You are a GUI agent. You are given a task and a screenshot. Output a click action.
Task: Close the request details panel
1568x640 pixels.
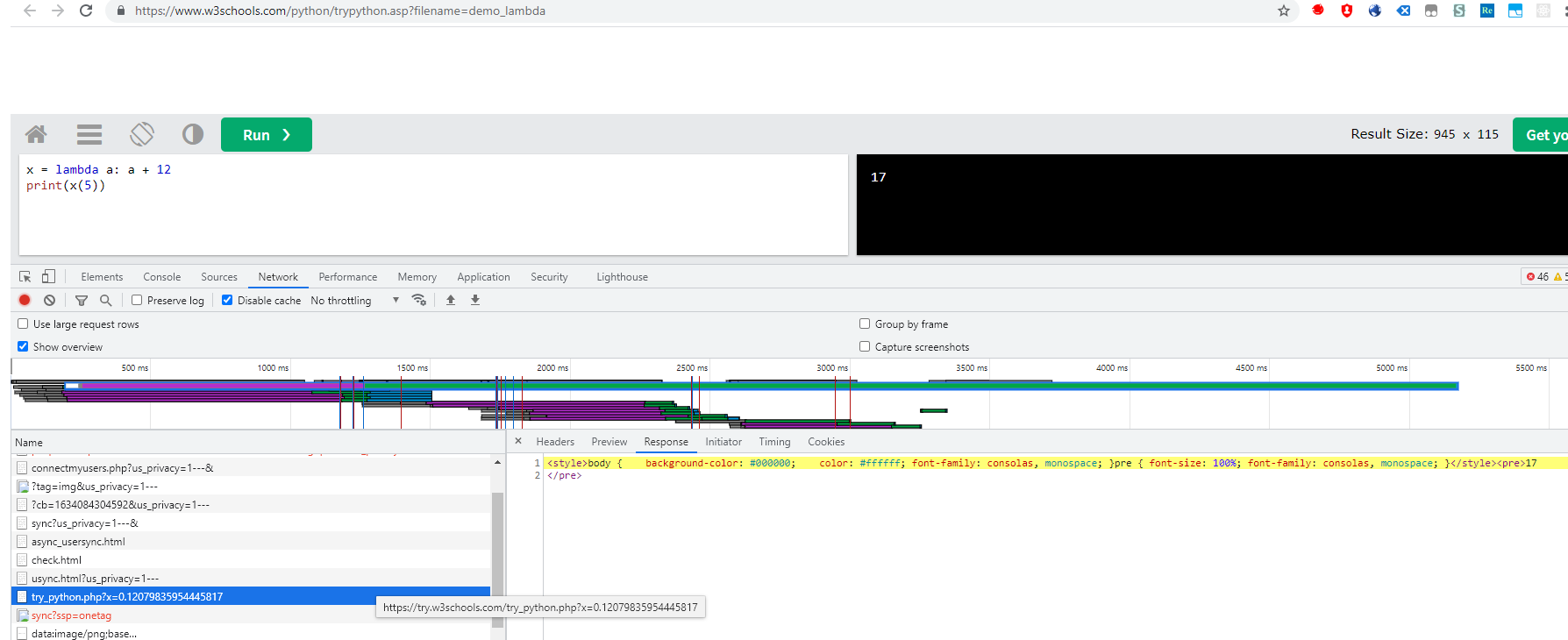pos(518,441)
